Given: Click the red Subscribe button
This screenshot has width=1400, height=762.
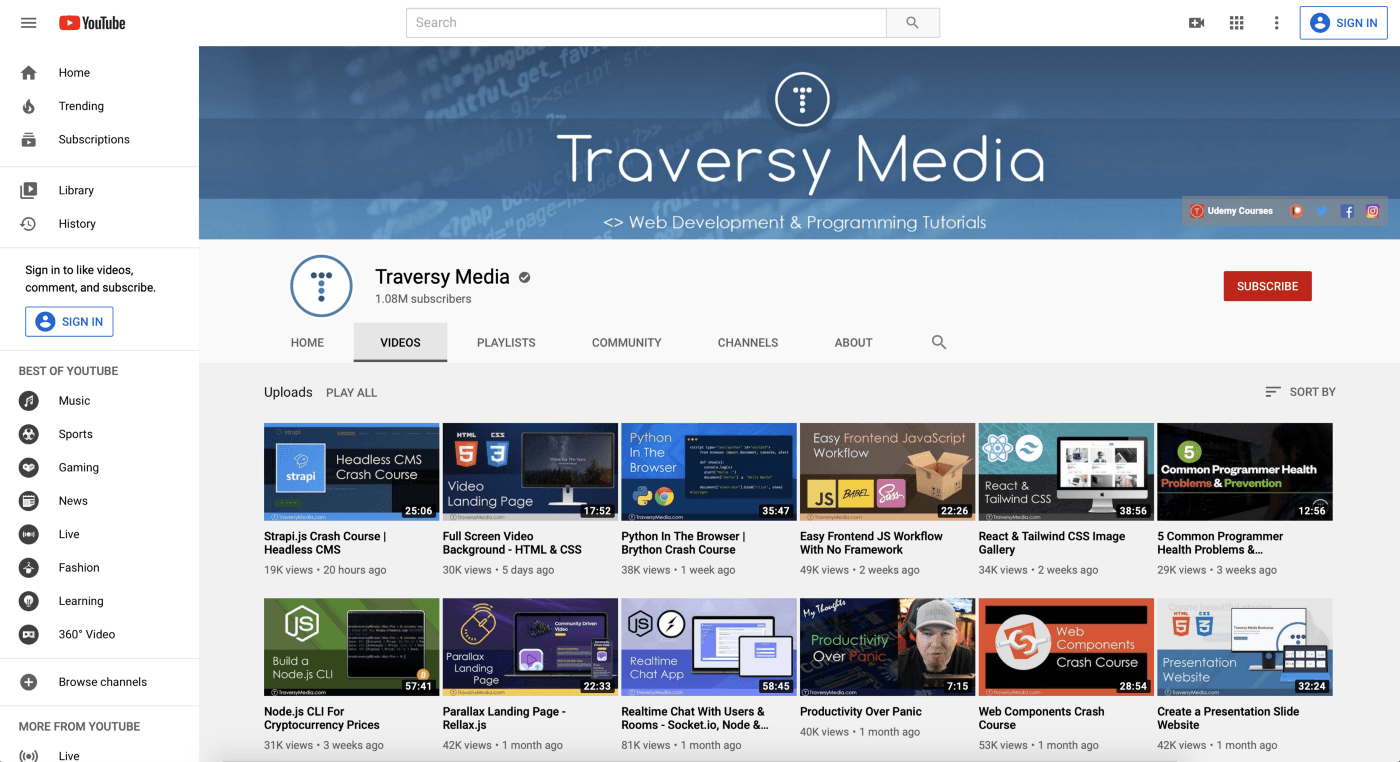Looking at the screenshot, I should click(x=1267, y=286).
